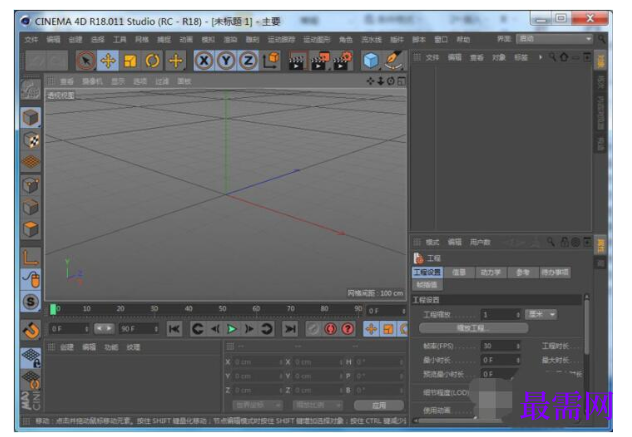Toggle Tweak mode mouse icon
This screenshot has height=437, width=632.
[x=31, y=279]
